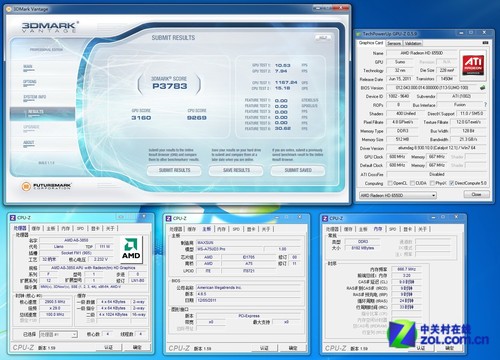500x360 pixels.
Task: Click the BIOS Version field in GPU-Z
Action: point(432,88)
